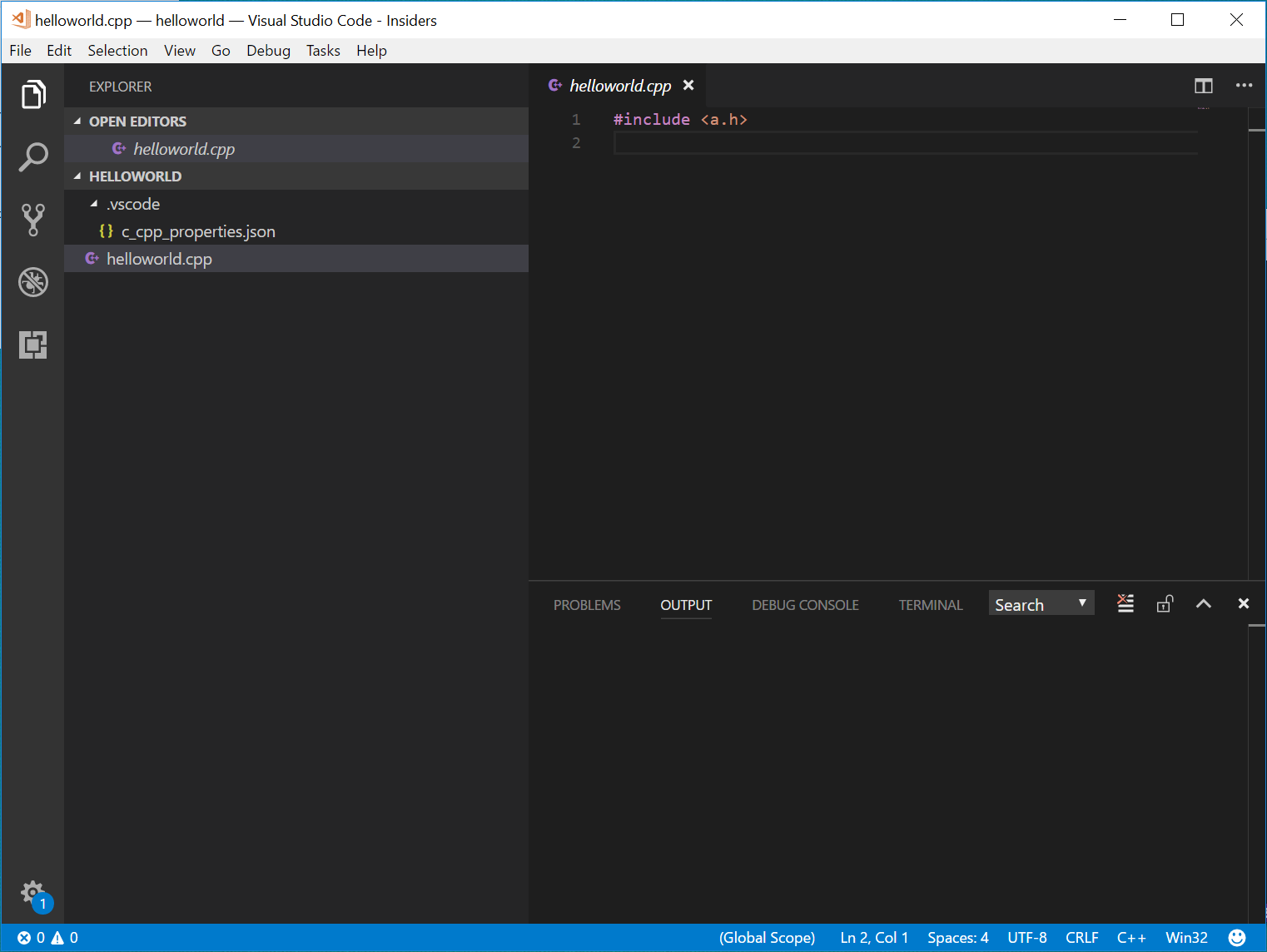The height and width of the screenshot is (952, 1267).
Task: Open the Go menu
Action: pos(221,51)
